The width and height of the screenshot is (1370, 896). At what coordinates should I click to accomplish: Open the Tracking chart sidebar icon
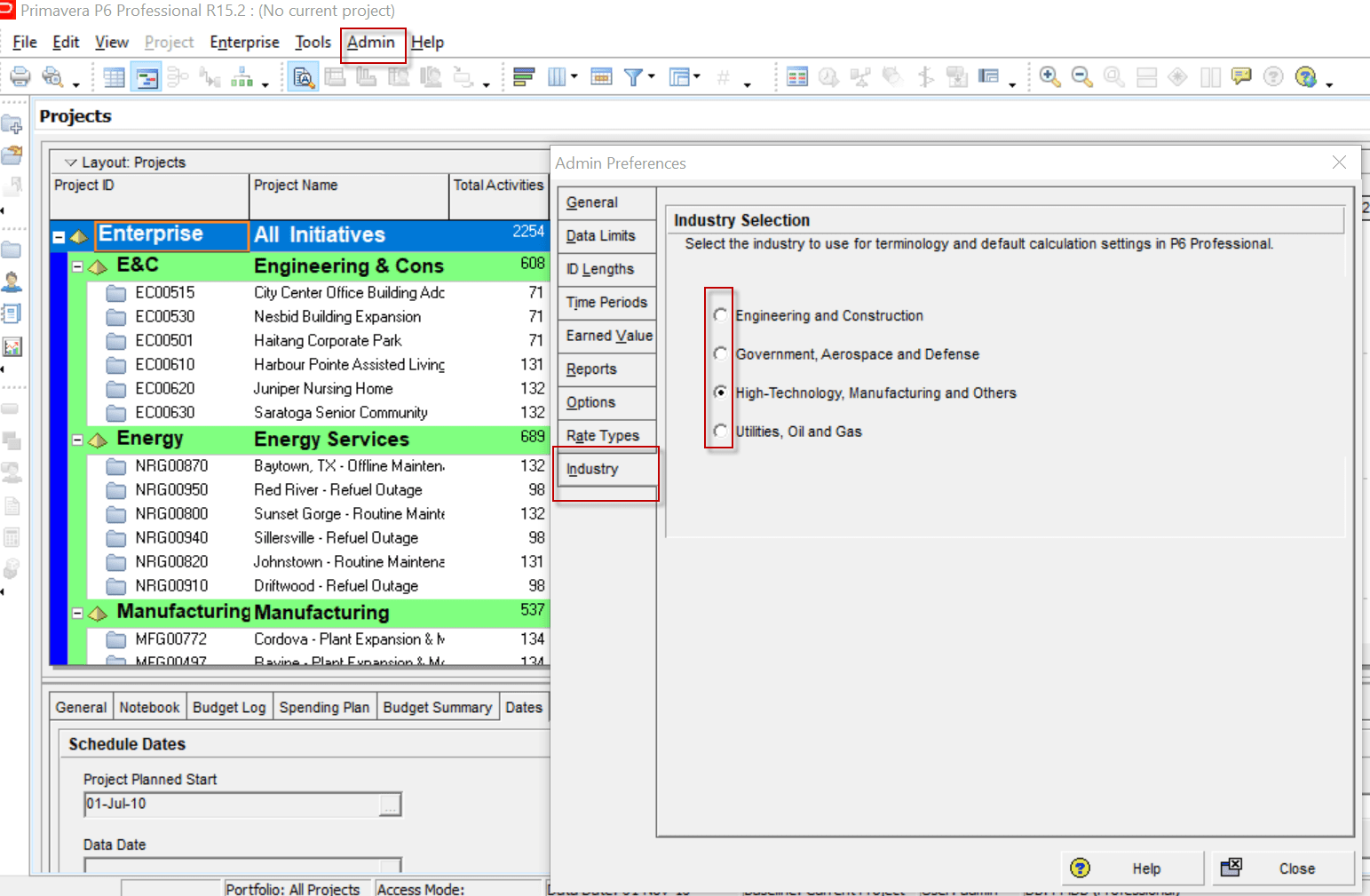pyautogui.click(x=12, y=346)
